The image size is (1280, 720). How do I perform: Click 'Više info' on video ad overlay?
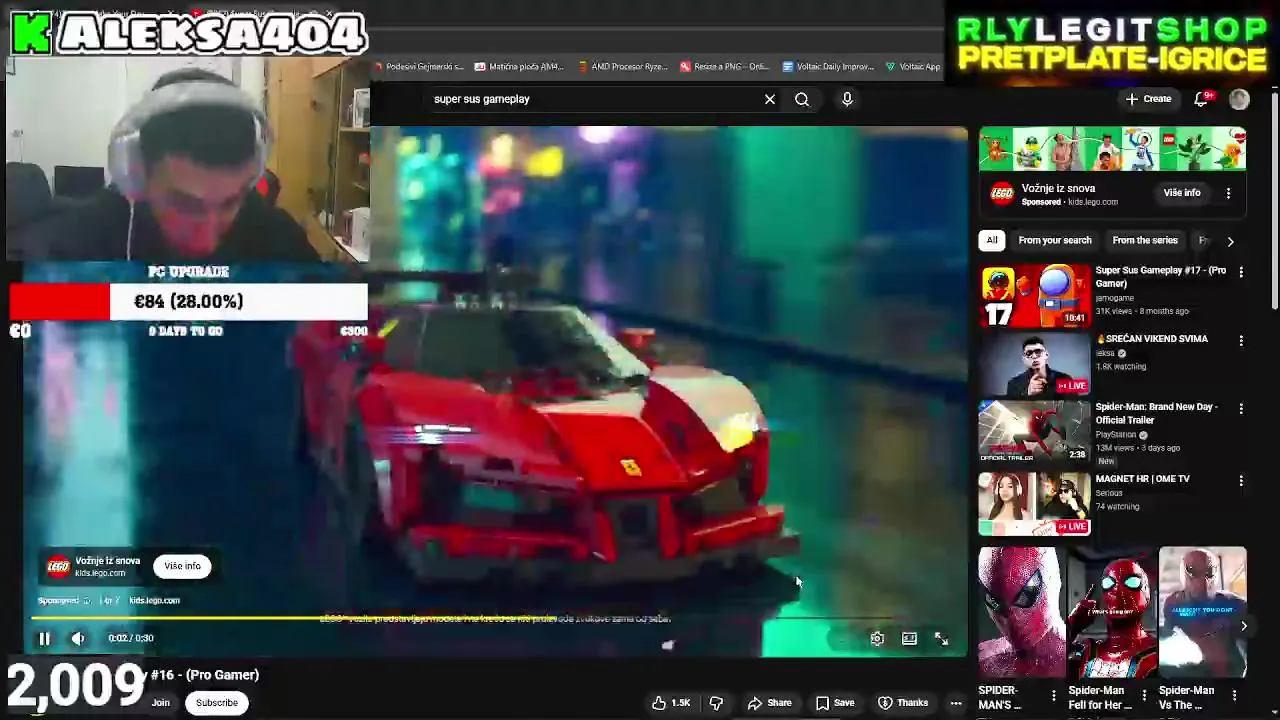182,566
